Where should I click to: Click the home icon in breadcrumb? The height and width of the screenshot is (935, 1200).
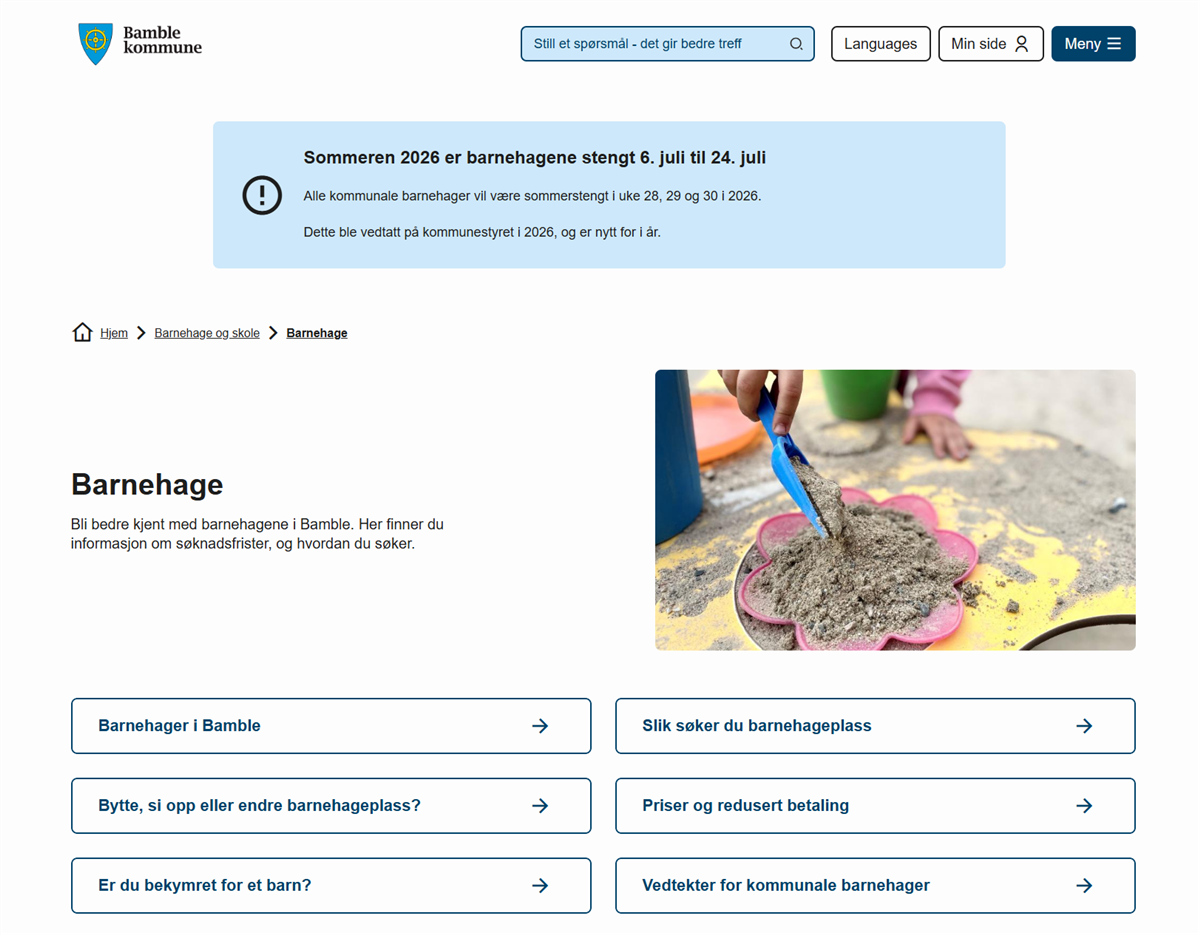pyautogui.click(x=82, y=333)
